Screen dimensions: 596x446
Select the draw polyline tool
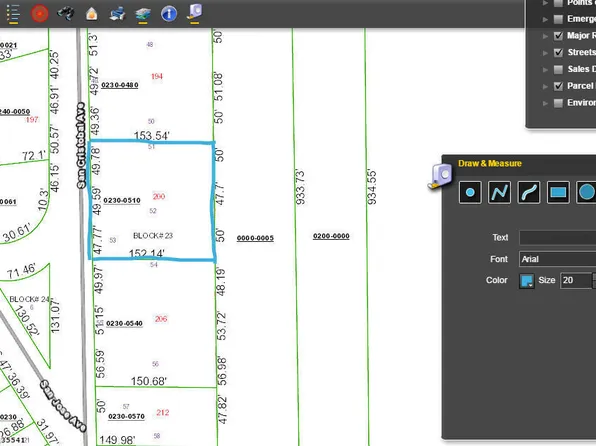[499, 192]
